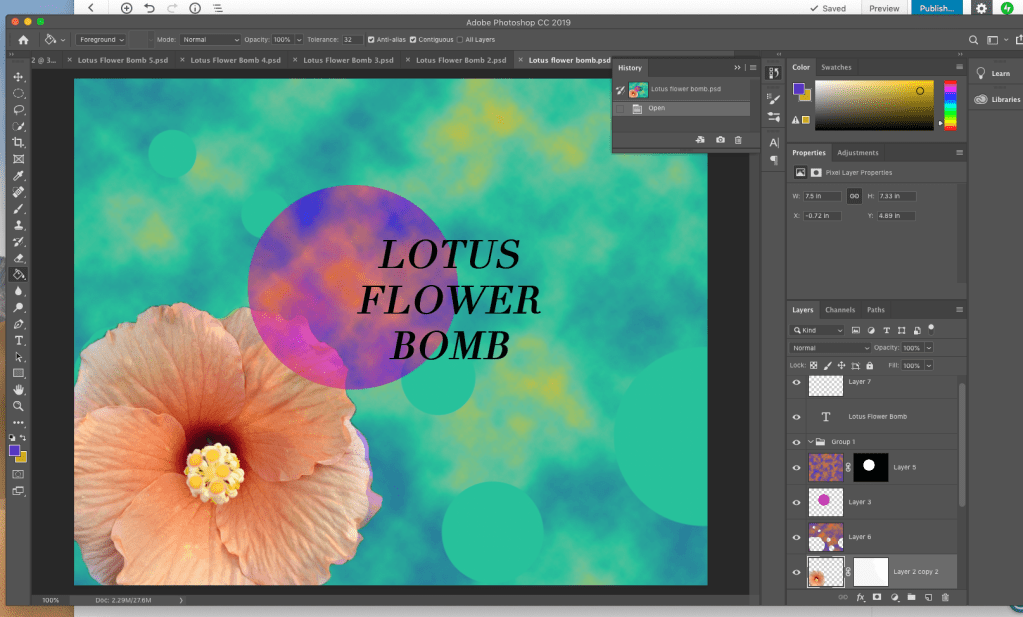Hide Layer 3 visibility eye

[797, 502]
